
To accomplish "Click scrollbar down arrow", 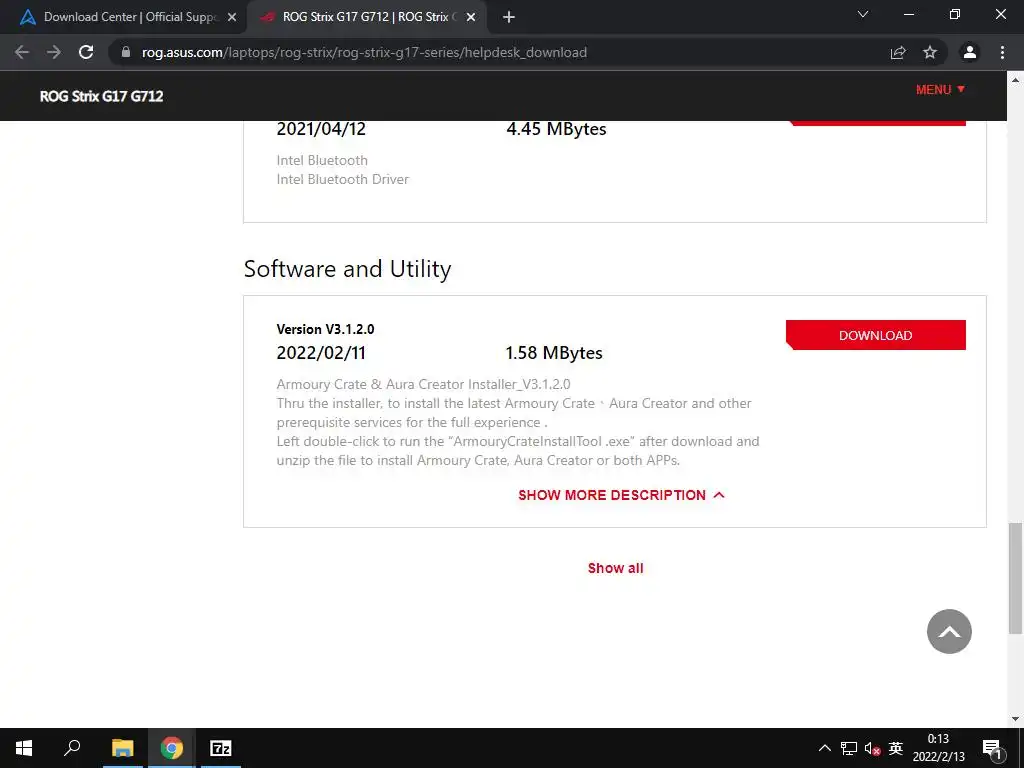I will coord(1016,719).
